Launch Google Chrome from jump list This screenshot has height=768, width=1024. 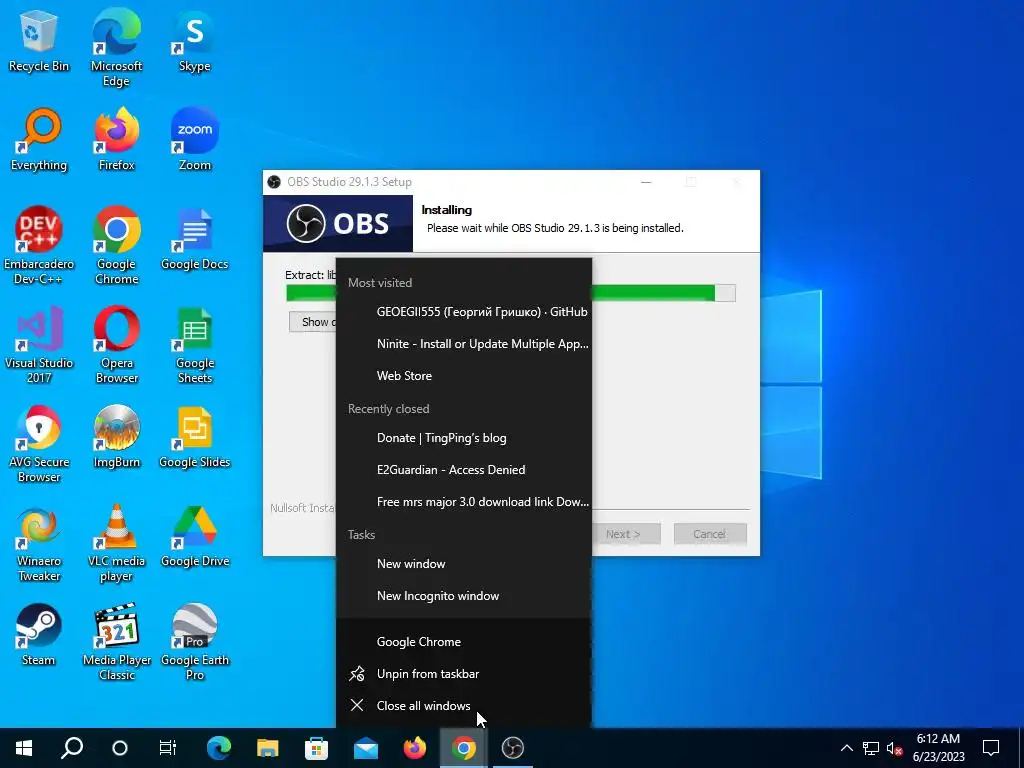point(464,641)
